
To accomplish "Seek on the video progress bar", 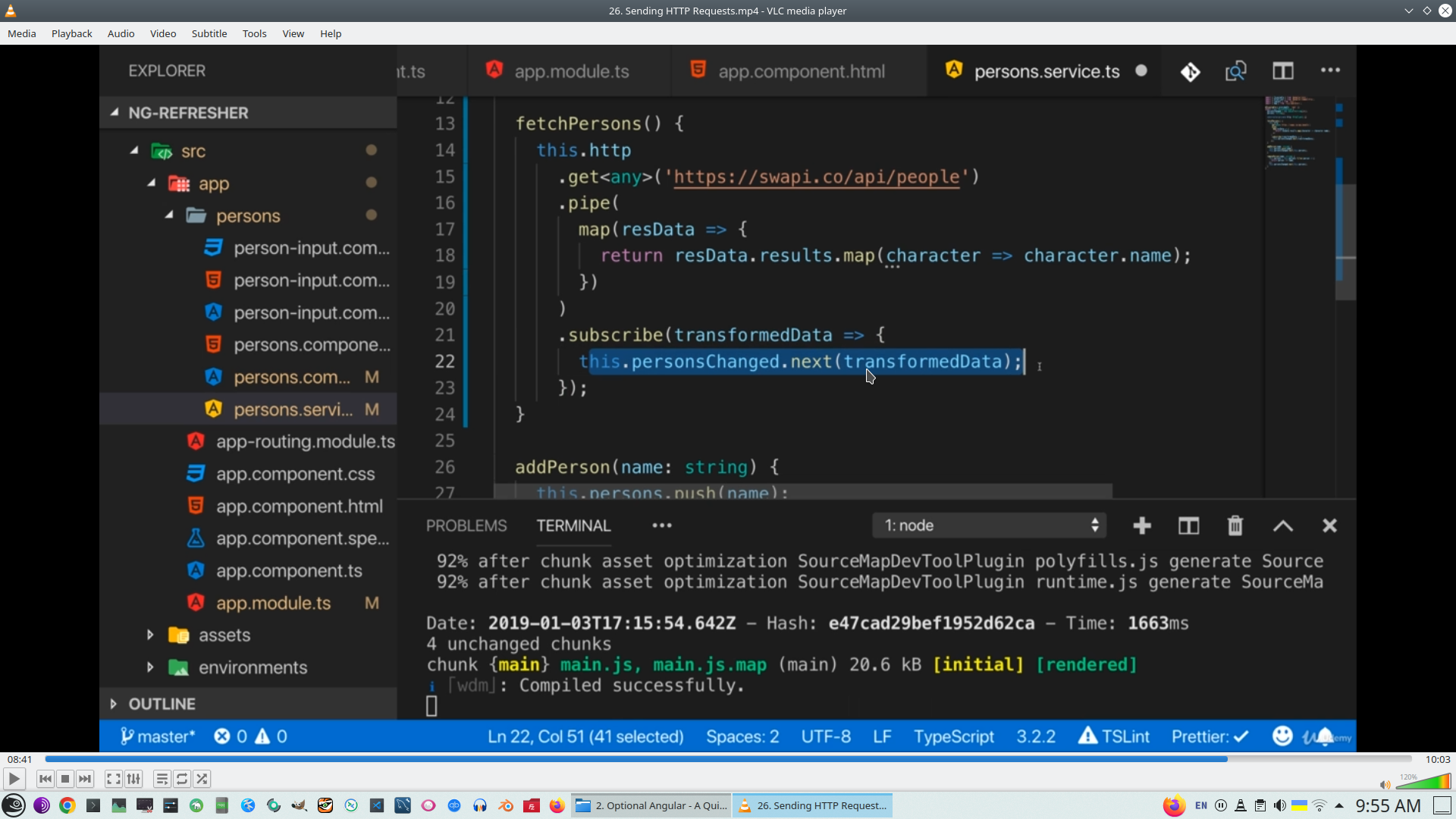I will tap(728, 759).
